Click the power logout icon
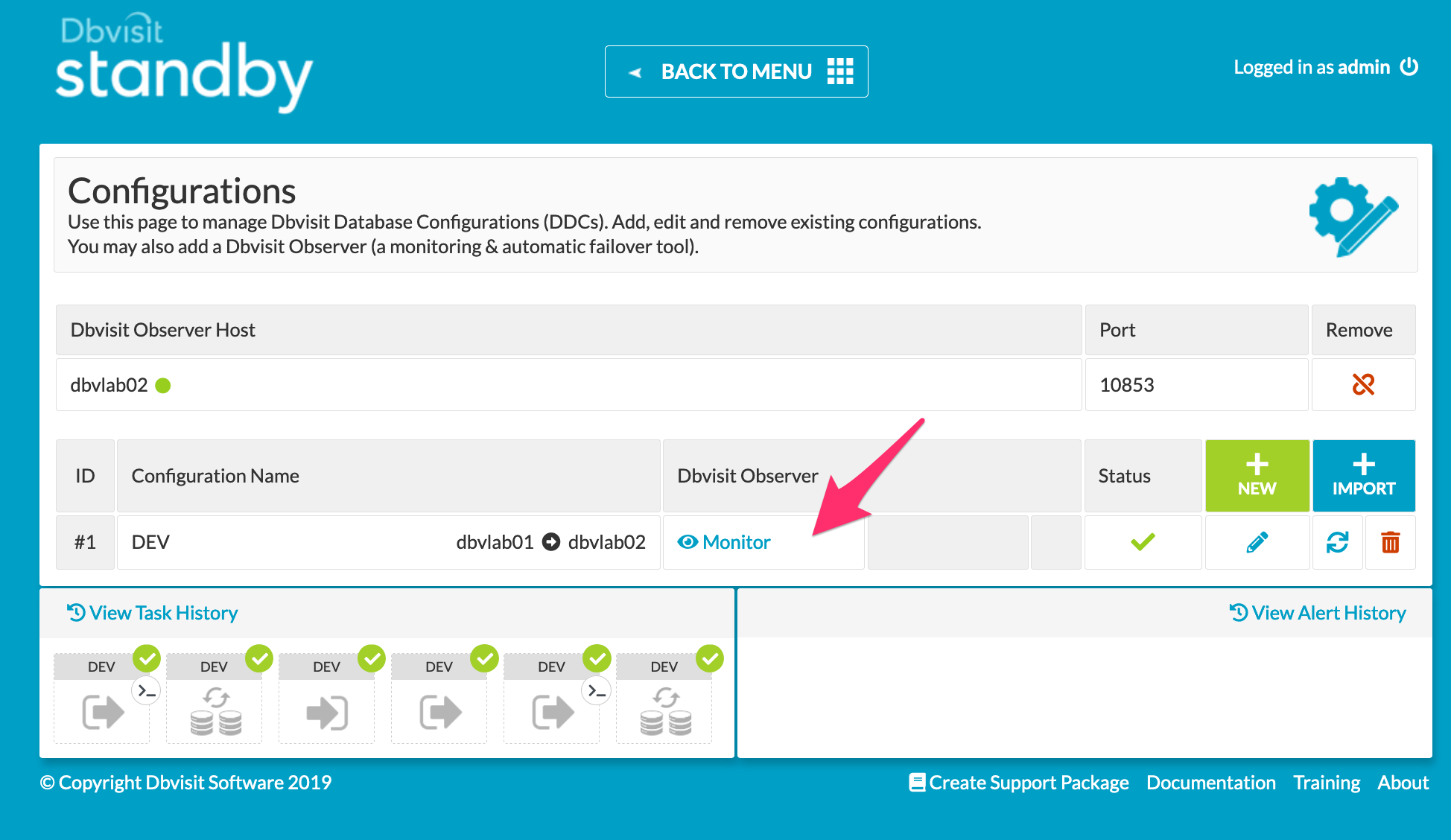Image resolution: width=1451 pixels, height=840 pixels. 1409,67
